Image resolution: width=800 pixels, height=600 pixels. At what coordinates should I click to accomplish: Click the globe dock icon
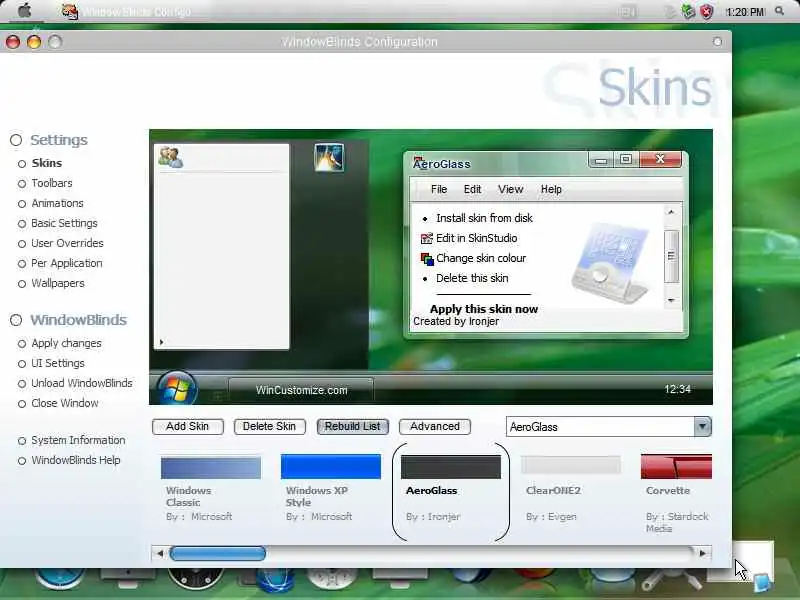coord(275,581)
